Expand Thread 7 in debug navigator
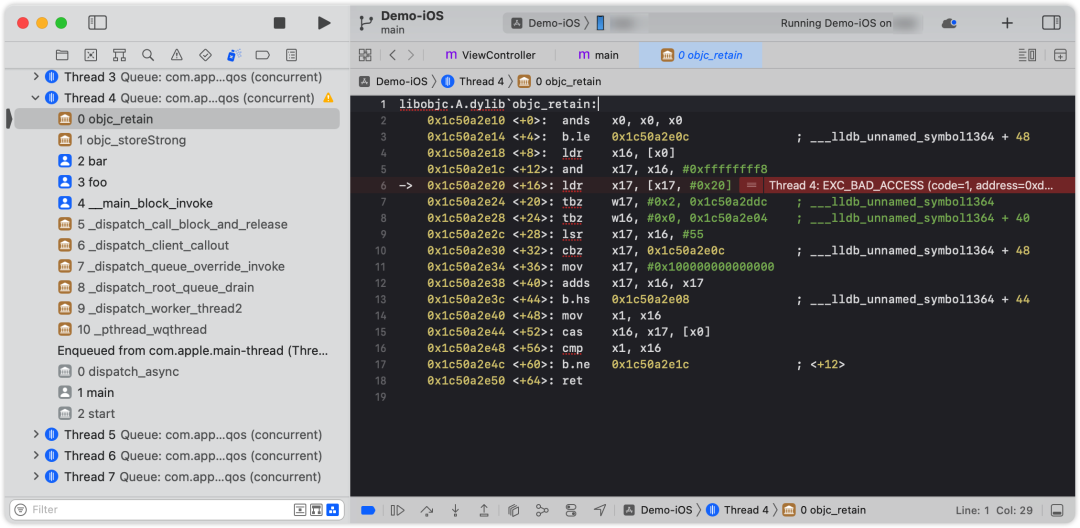1080x528 pixels. point(36,476)
